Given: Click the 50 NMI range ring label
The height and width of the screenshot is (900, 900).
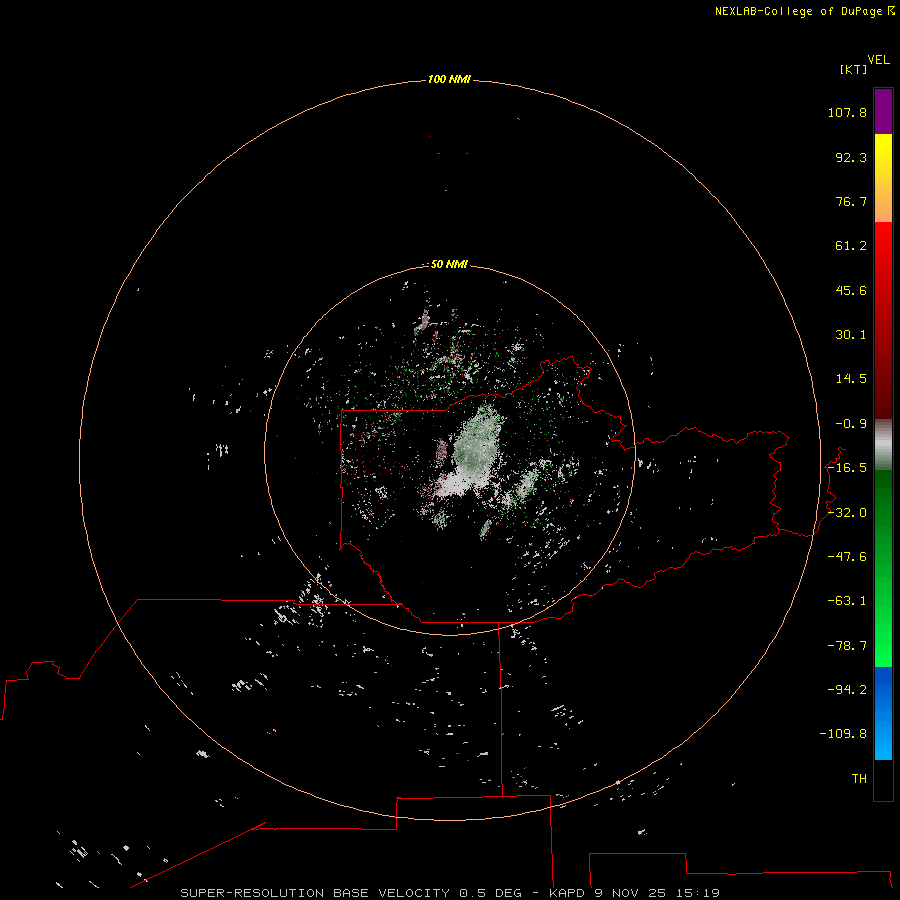Looking at the screenshot, I should click(449, 264).
